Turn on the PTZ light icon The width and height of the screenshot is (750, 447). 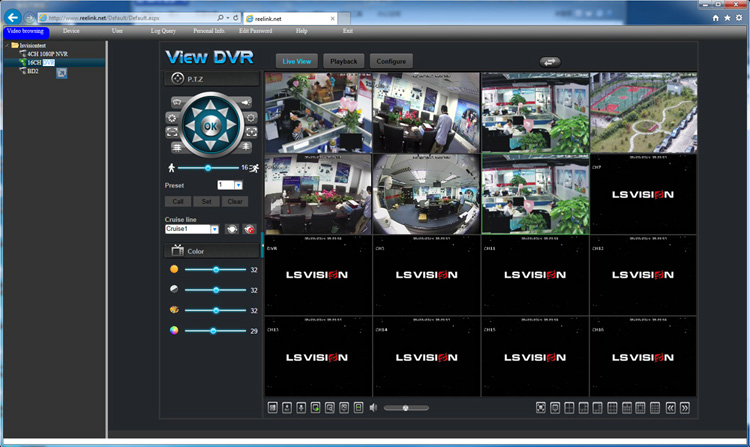click(245, 102)
